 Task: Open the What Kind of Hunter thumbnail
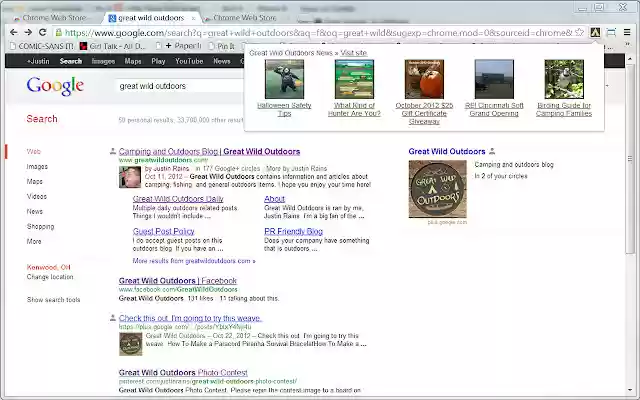point(354,79)
